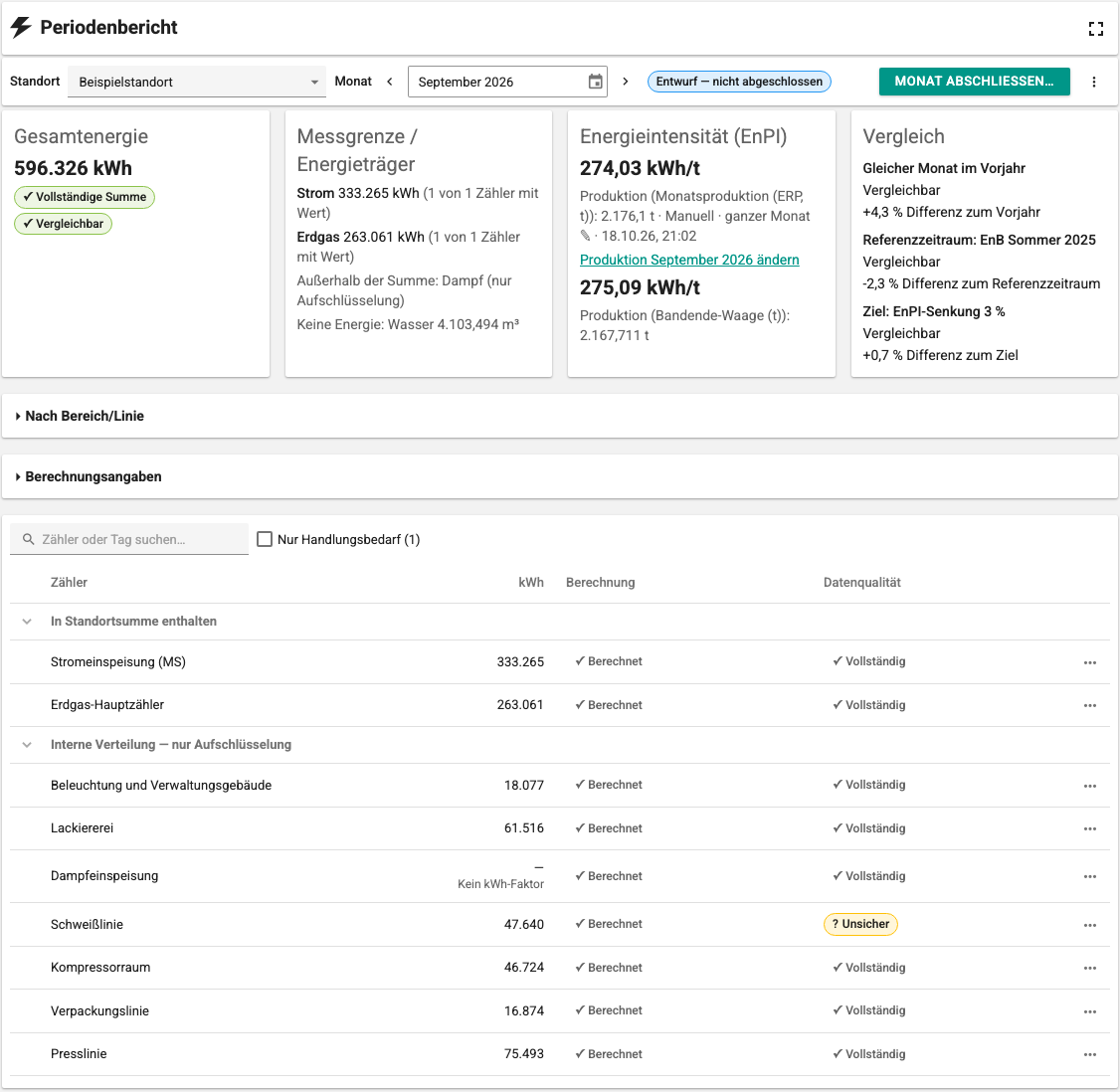1120x1092 pixels.
Task: Click the September 2026 month input field
Action: [508, 82]
